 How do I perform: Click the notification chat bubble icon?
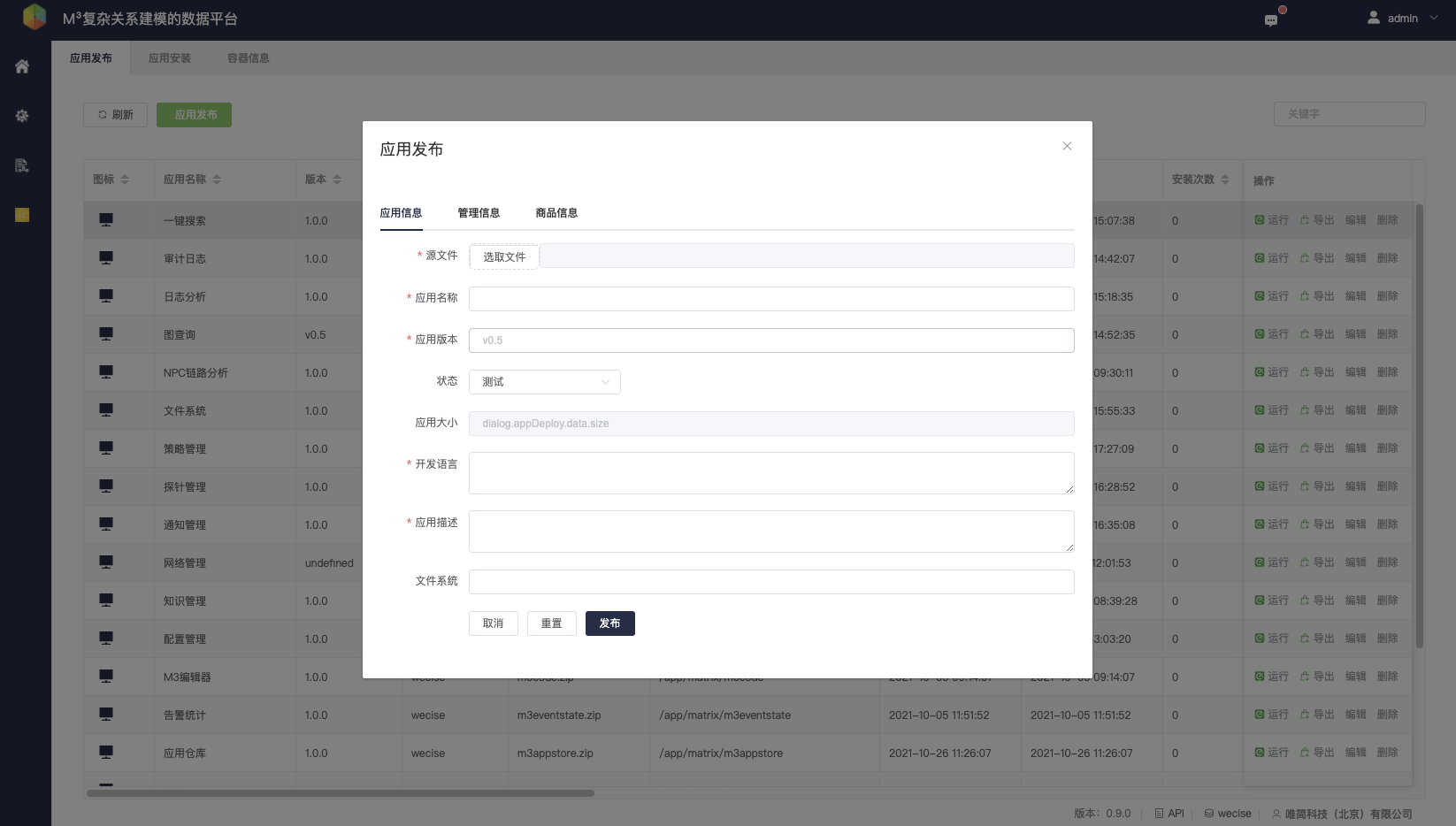tap(1271, 19)
